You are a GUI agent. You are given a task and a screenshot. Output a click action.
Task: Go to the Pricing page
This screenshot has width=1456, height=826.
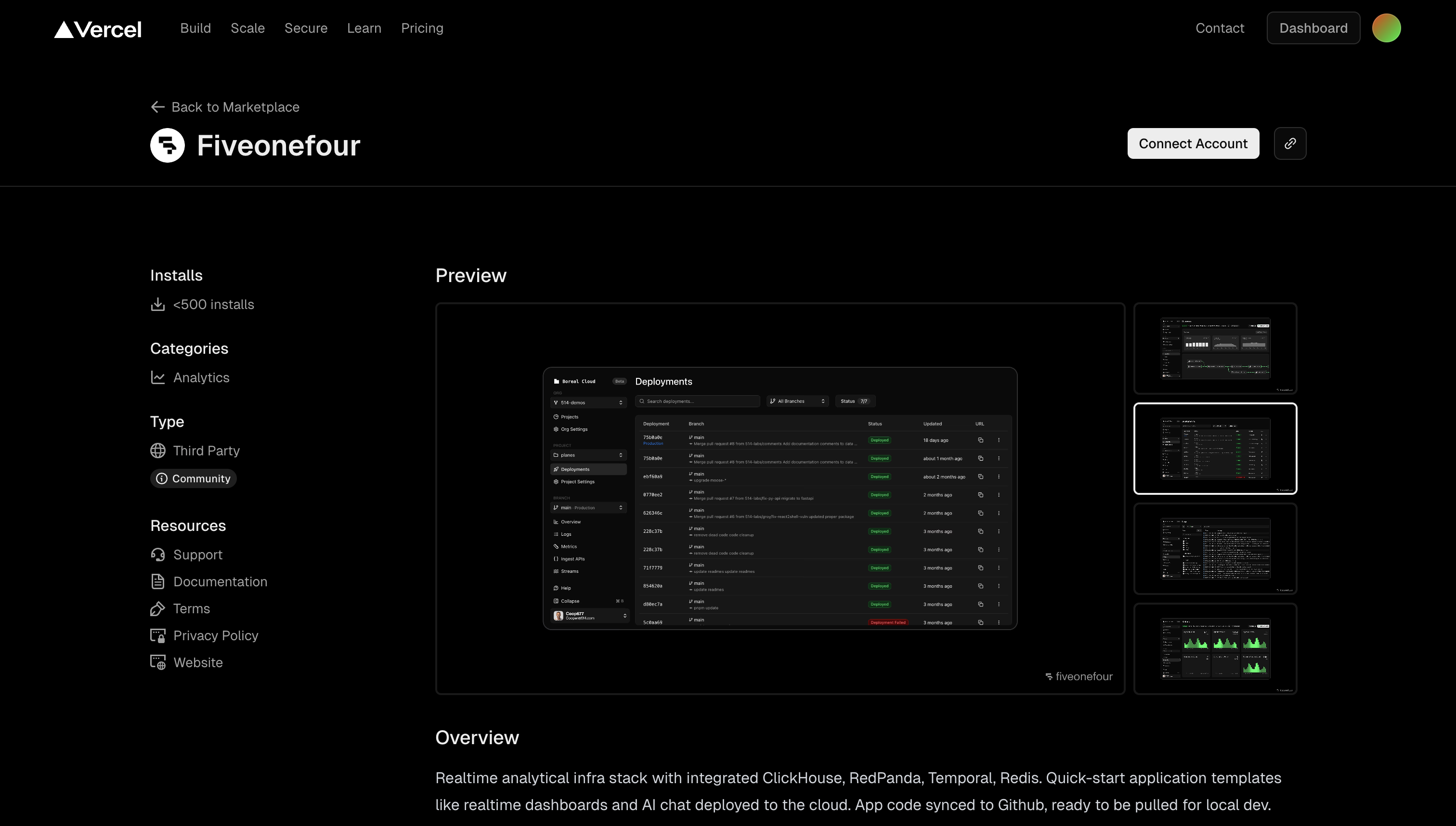click(x=422, y=28)
